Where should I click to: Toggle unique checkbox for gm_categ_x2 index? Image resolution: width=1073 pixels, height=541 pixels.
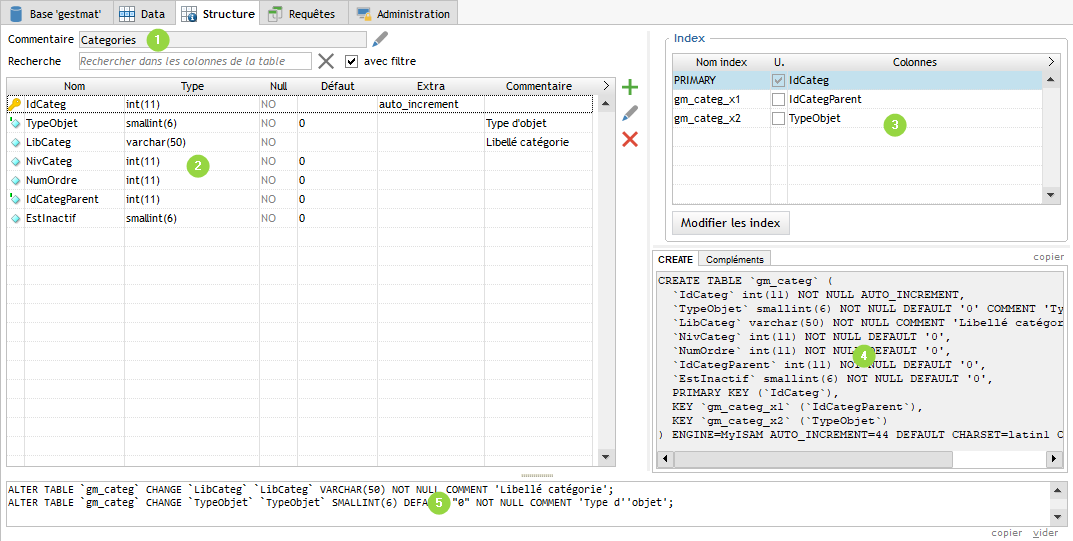click(x=778, y=118)
